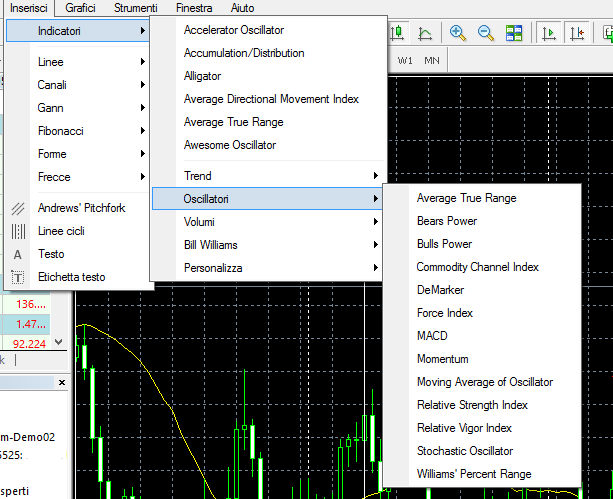Select MACD oscillator
Viewport: 613px width, 499px height.
(432, 336)
